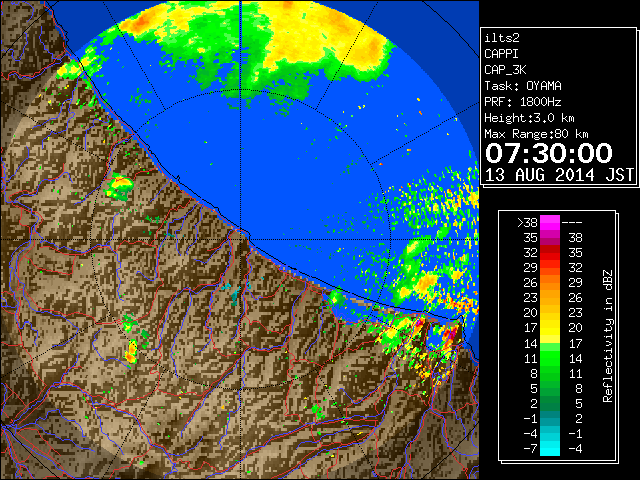
Task: Select the 'Height:3.0 km' line
Action: point(529,118)
